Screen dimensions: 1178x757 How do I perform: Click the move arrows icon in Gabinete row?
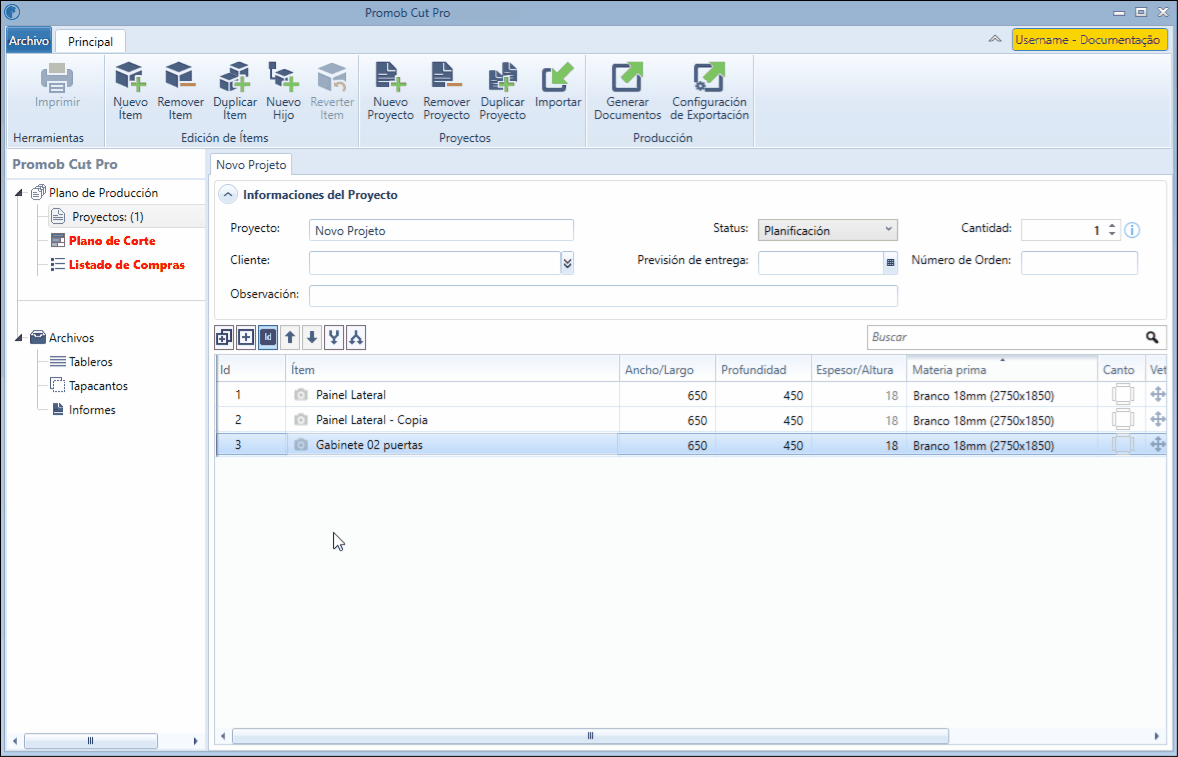[1158, 444]
